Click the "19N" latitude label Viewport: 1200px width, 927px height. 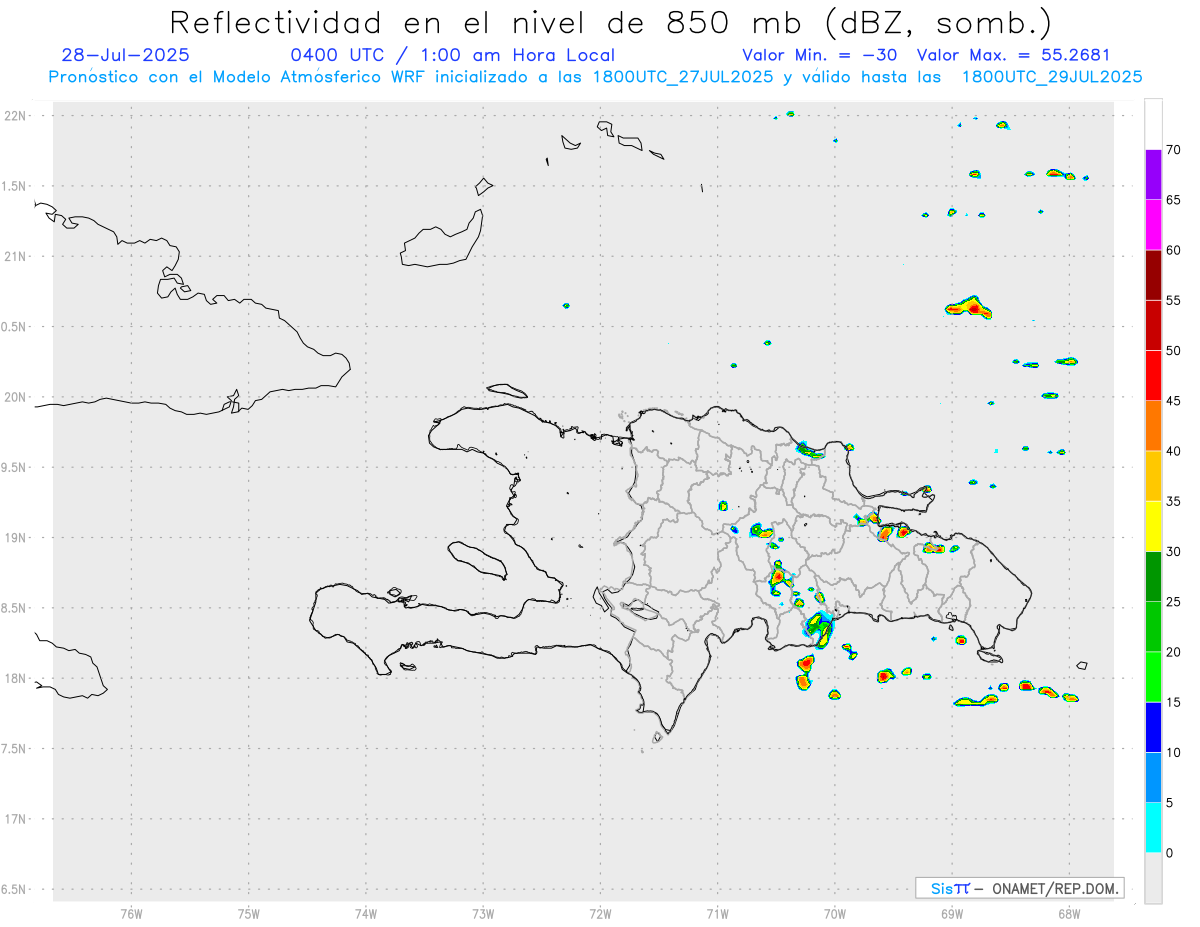pos(15,538)
